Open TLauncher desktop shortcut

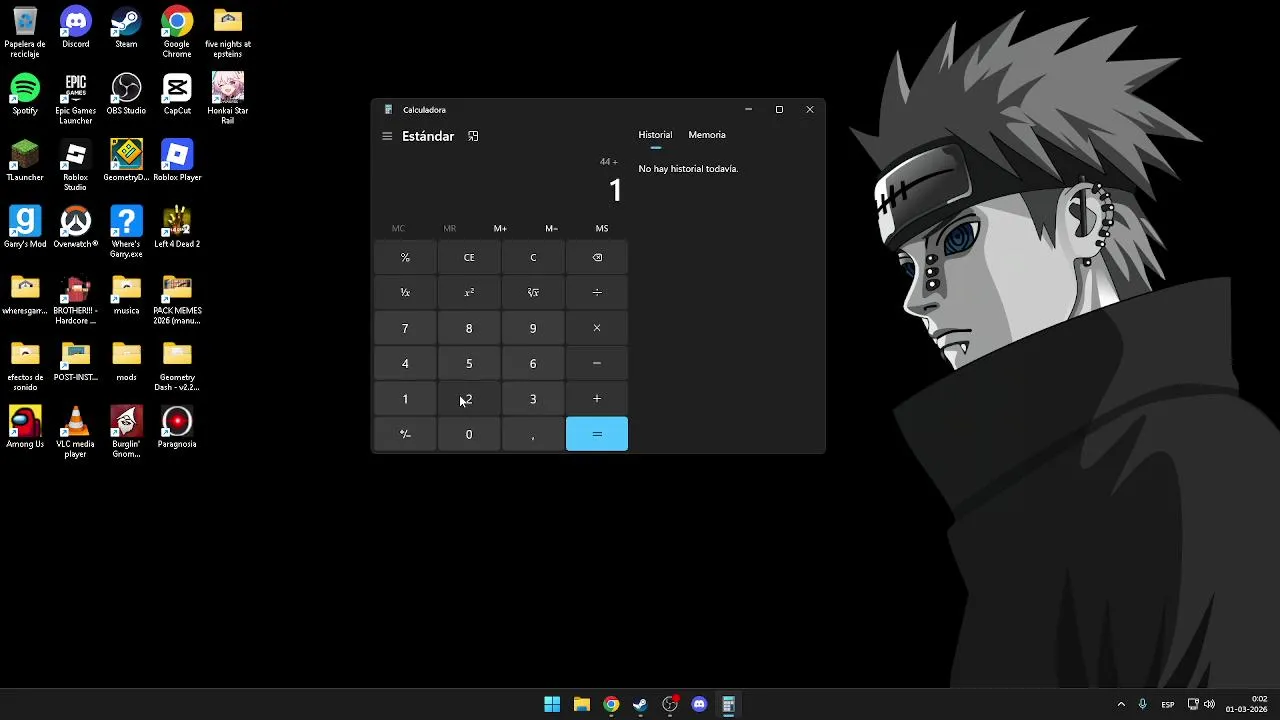point(25,160)
